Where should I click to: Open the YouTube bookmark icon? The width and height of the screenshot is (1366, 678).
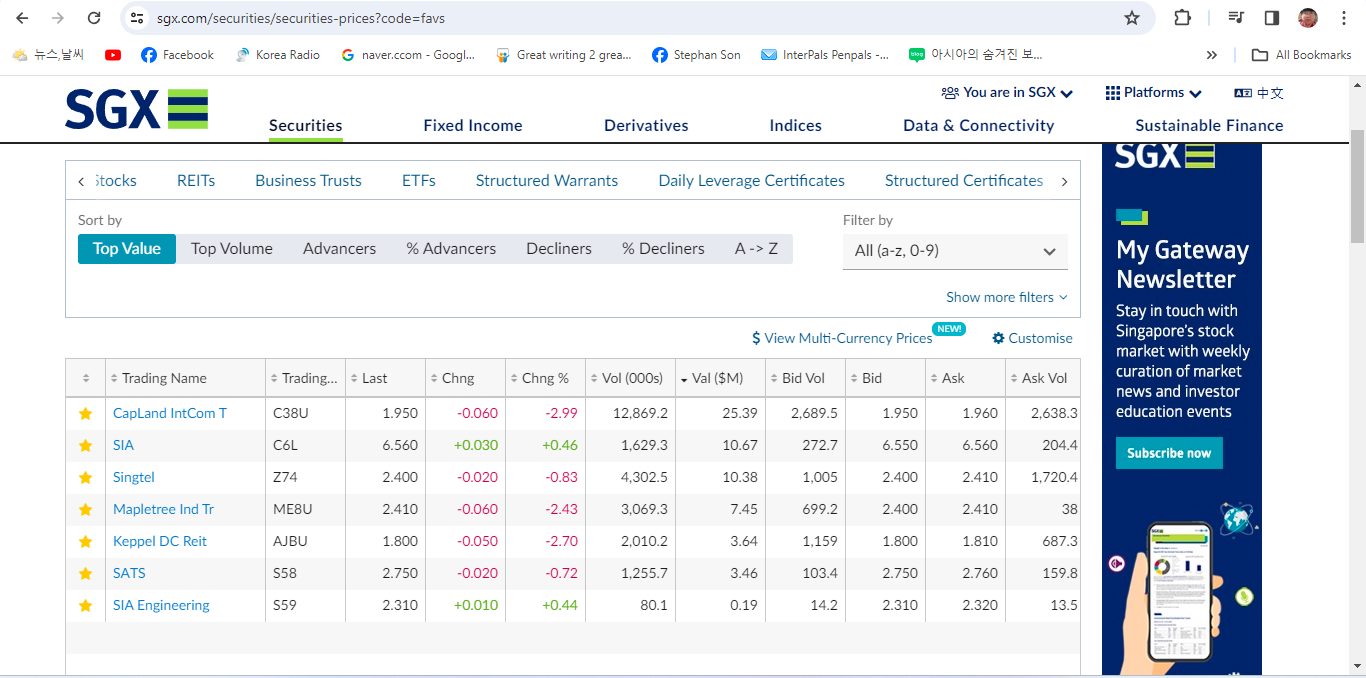pos(113,55)
